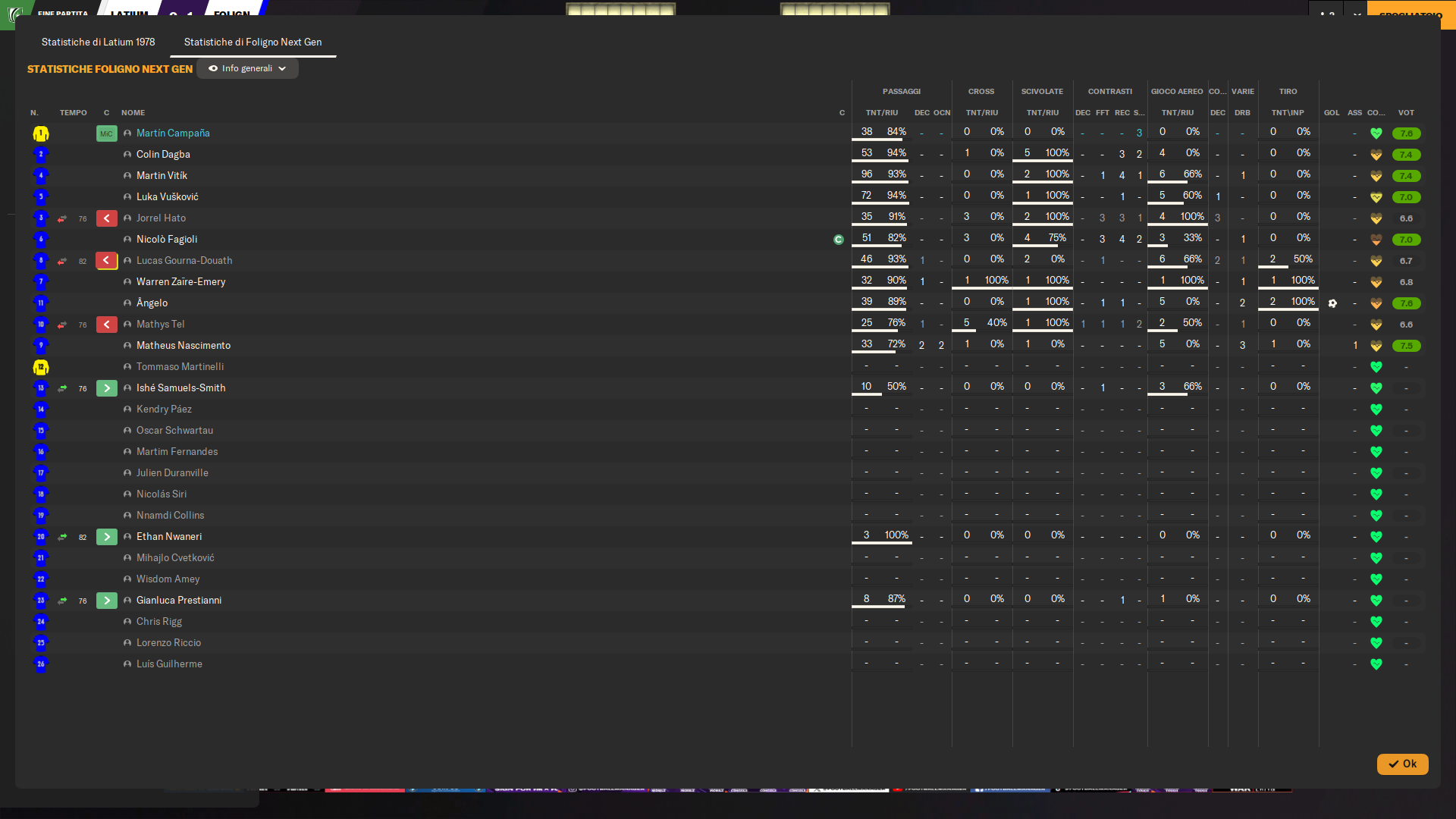This screenshot has height=819, width=1456.
Task: Click green substituted-on arrow for Ethan Nwaneri
Action: point(107,537)
